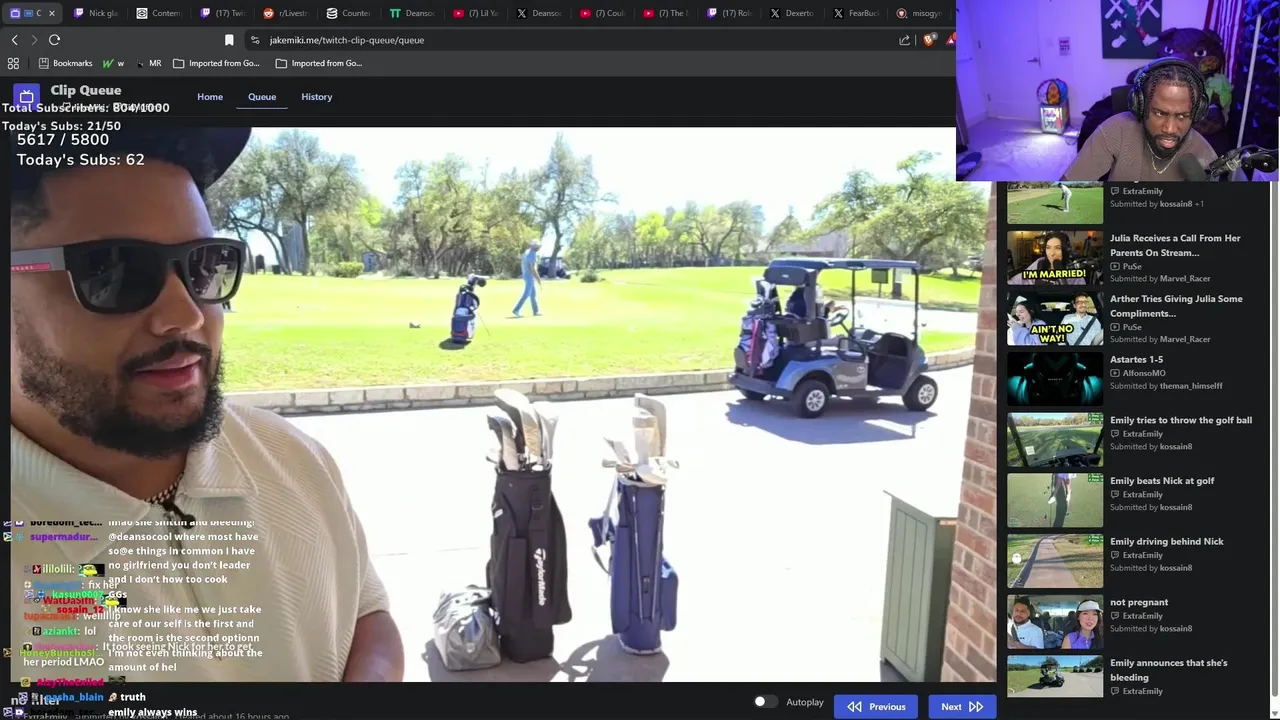Image resolution: width=1280 pixels, height=720 pixels.
Task: Bookmark this page using the bookmark icon
Action: pos(229,40)
